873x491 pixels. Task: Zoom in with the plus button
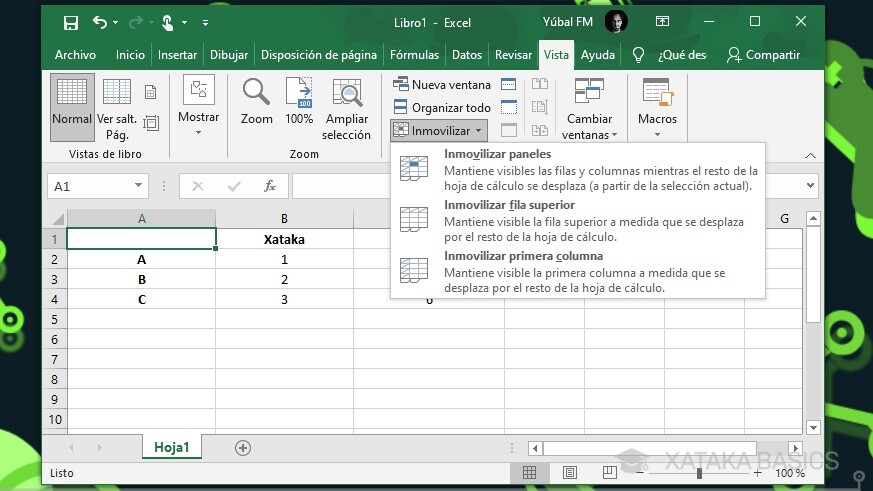(757, 473)
